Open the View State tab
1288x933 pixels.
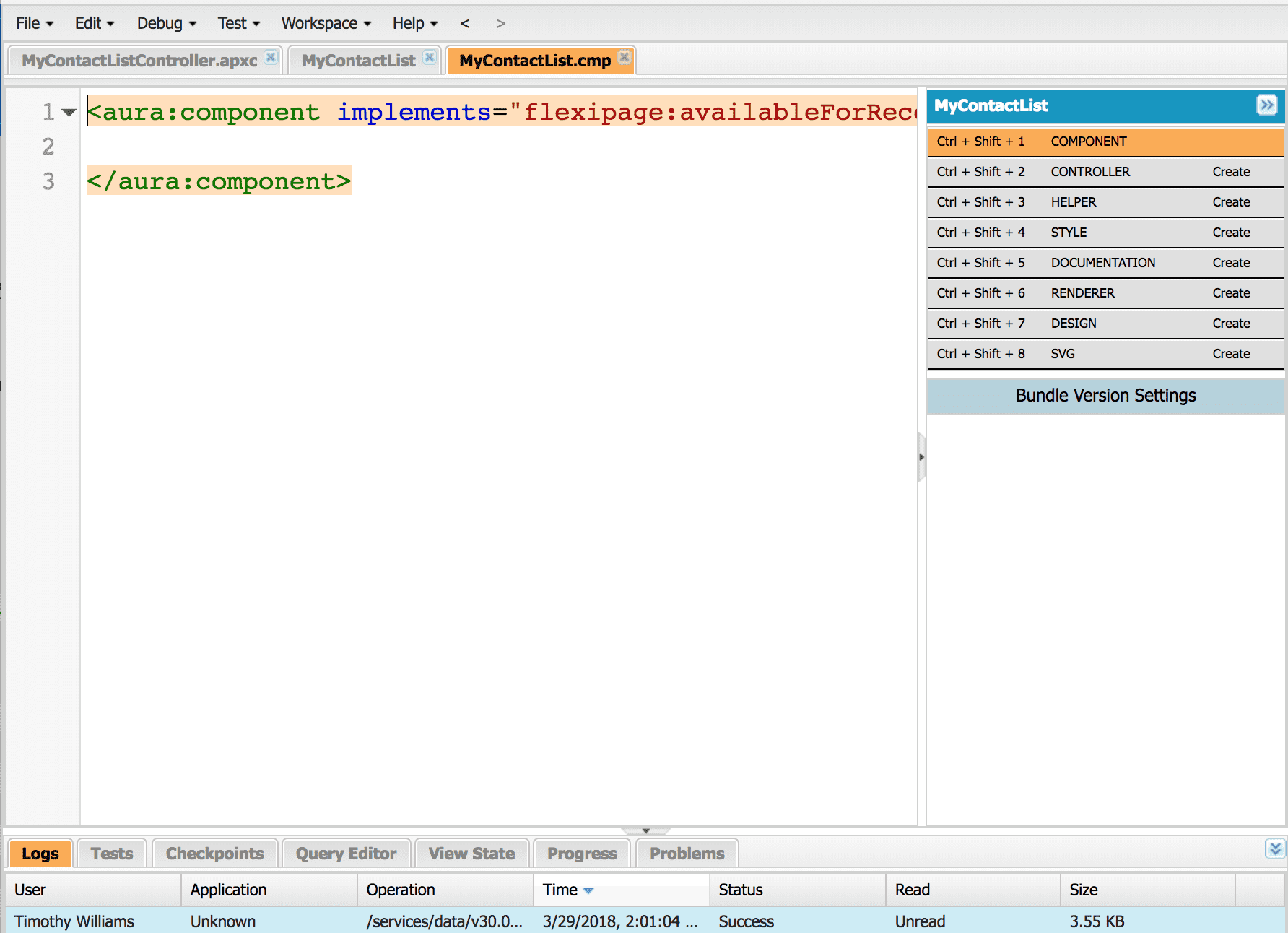point(471,854)
